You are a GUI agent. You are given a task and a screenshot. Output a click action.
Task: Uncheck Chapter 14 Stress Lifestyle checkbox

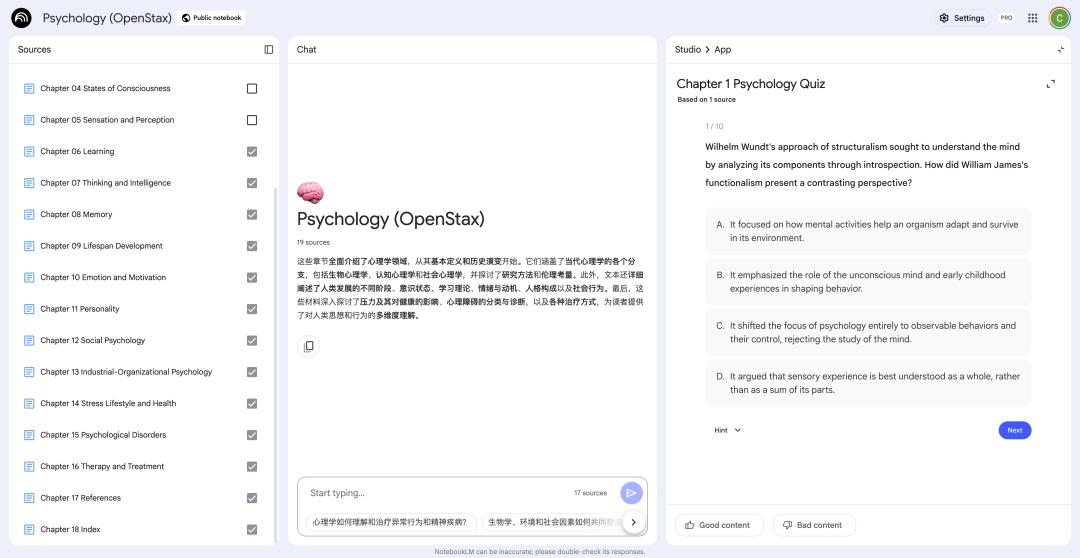click(x=252, y=403)
